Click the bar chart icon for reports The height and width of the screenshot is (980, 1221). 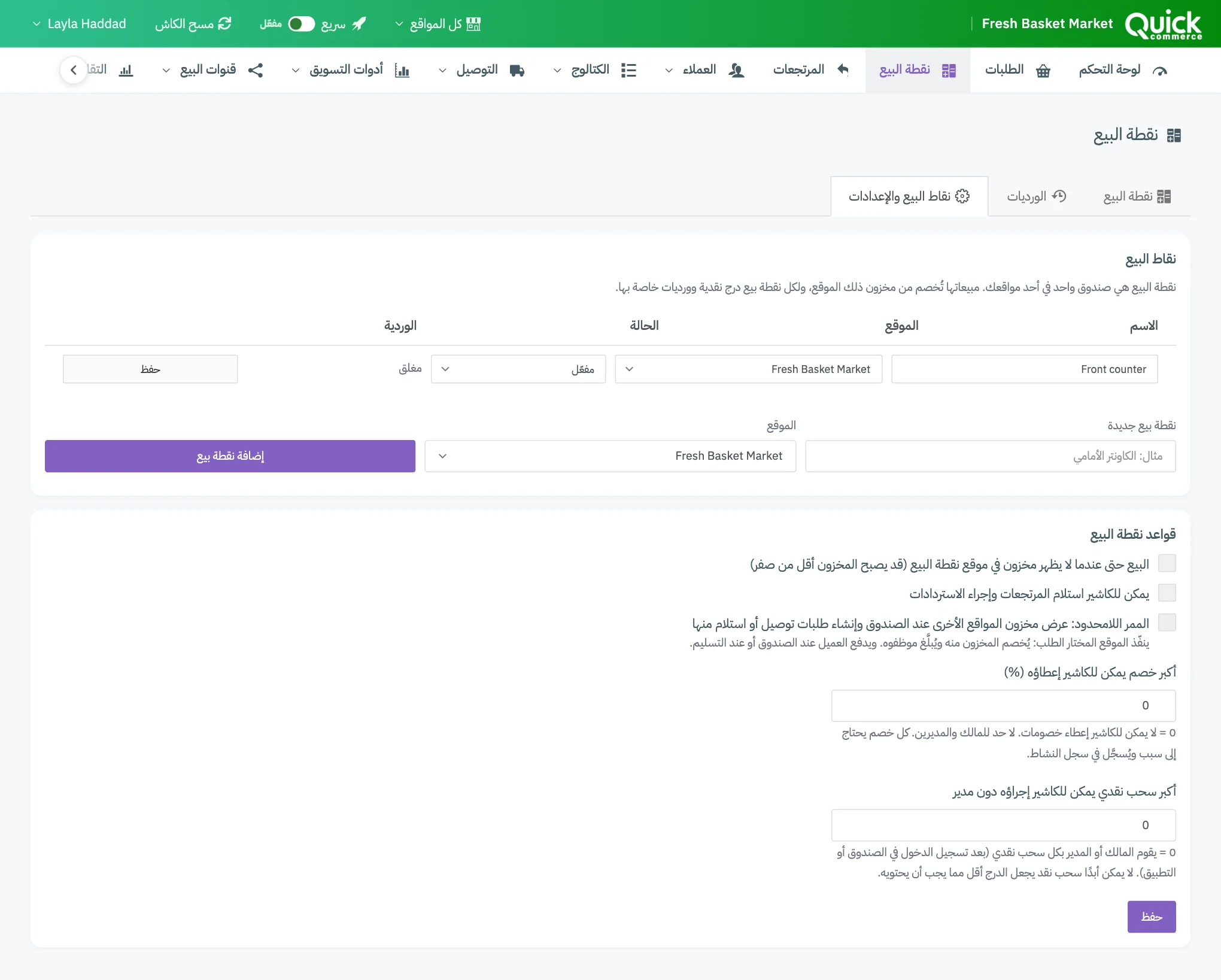(x=126, y=71)
